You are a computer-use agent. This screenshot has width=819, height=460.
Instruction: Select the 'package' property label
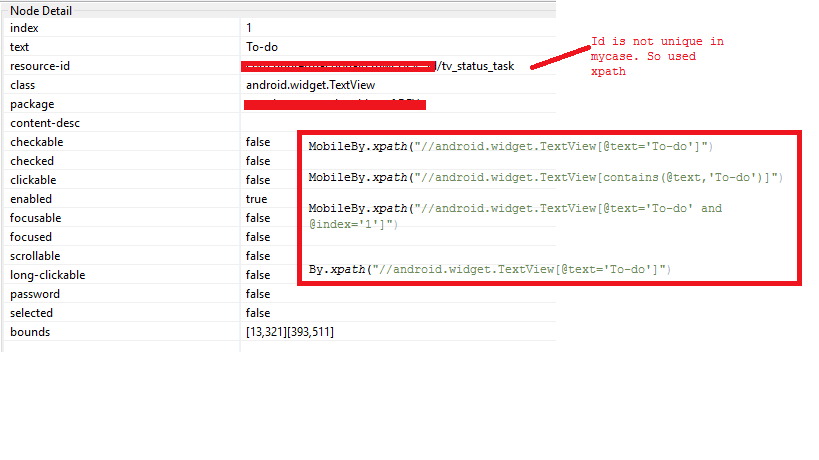(x=32, y=104)
